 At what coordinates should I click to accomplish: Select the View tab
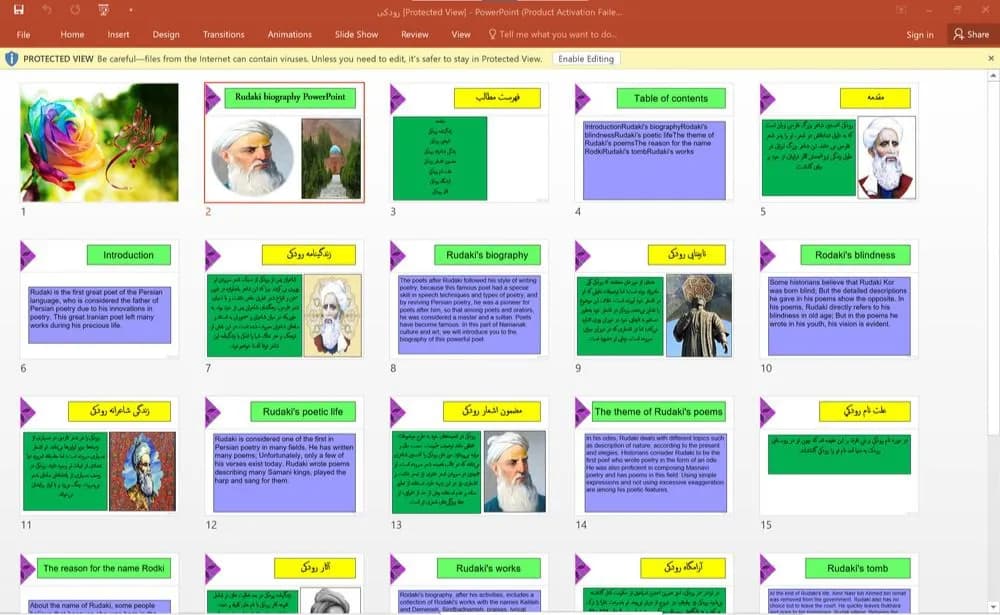(460, 34)
